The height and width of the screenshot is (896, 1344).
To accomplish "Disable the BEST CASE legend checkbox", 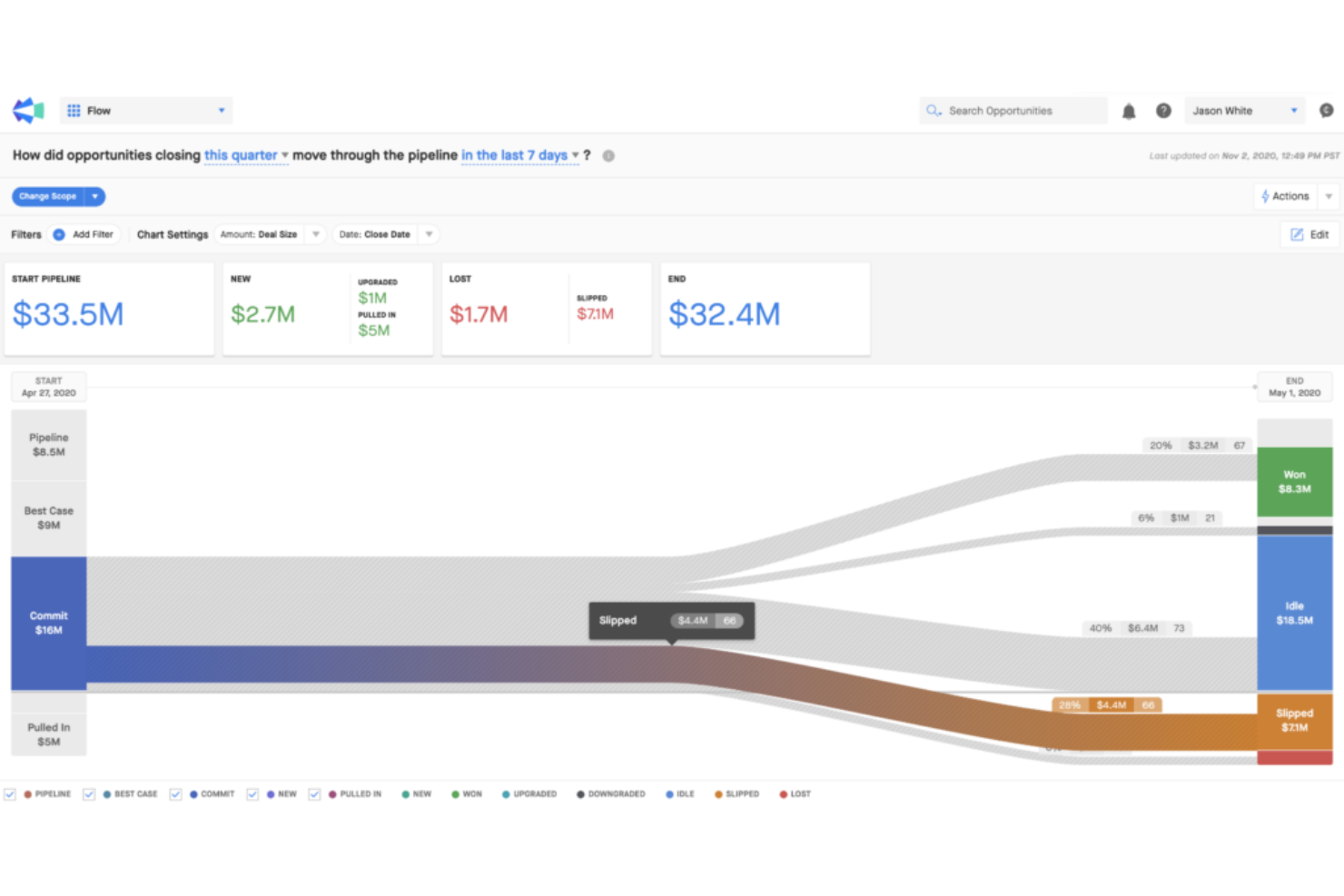I will (x=89, y=793).
